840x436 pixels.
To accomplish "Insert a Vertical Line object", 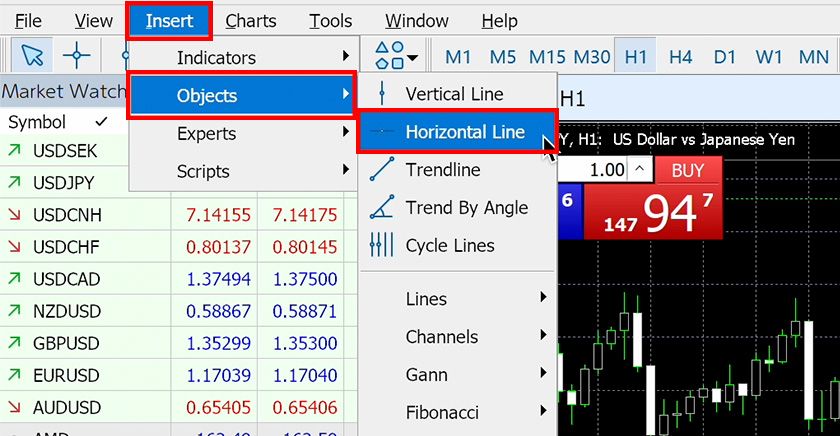I will click(x=454, y=94).
